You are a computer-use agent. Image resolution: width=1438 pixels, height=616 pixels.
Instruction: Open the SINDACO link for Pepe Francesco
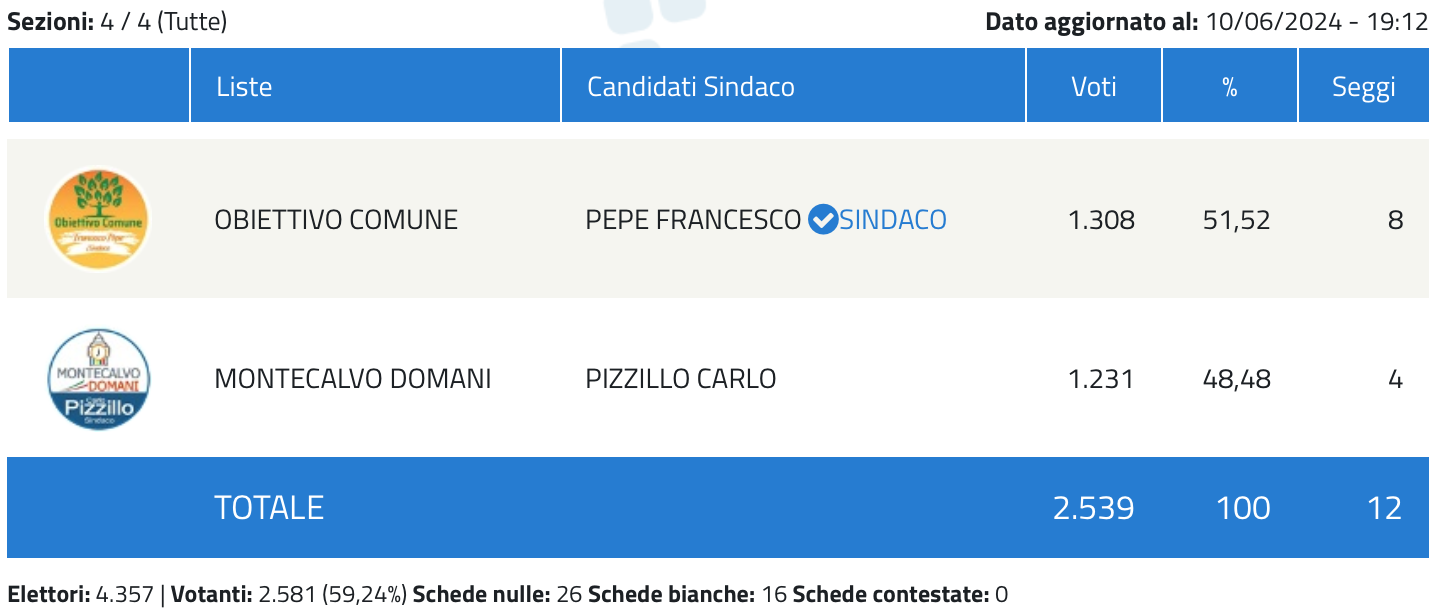tap(892, 219)
